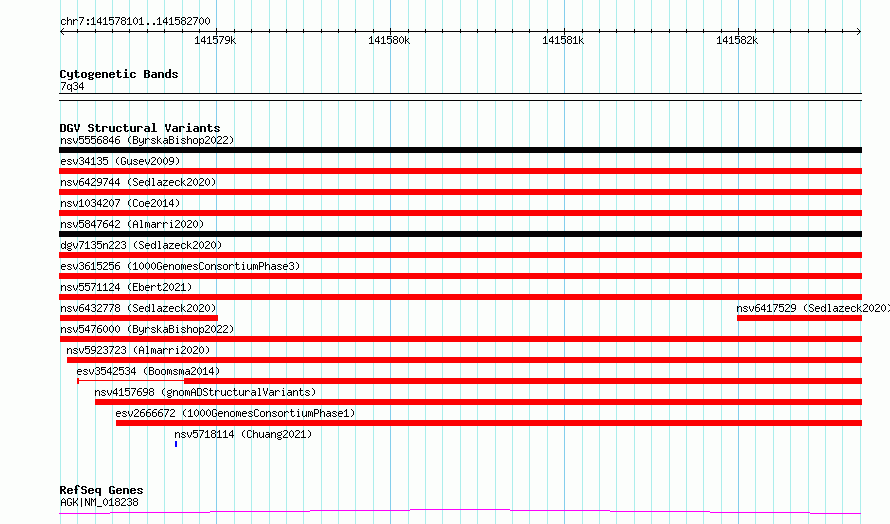Click the thick red esv3542534 bar

point(523,381)
